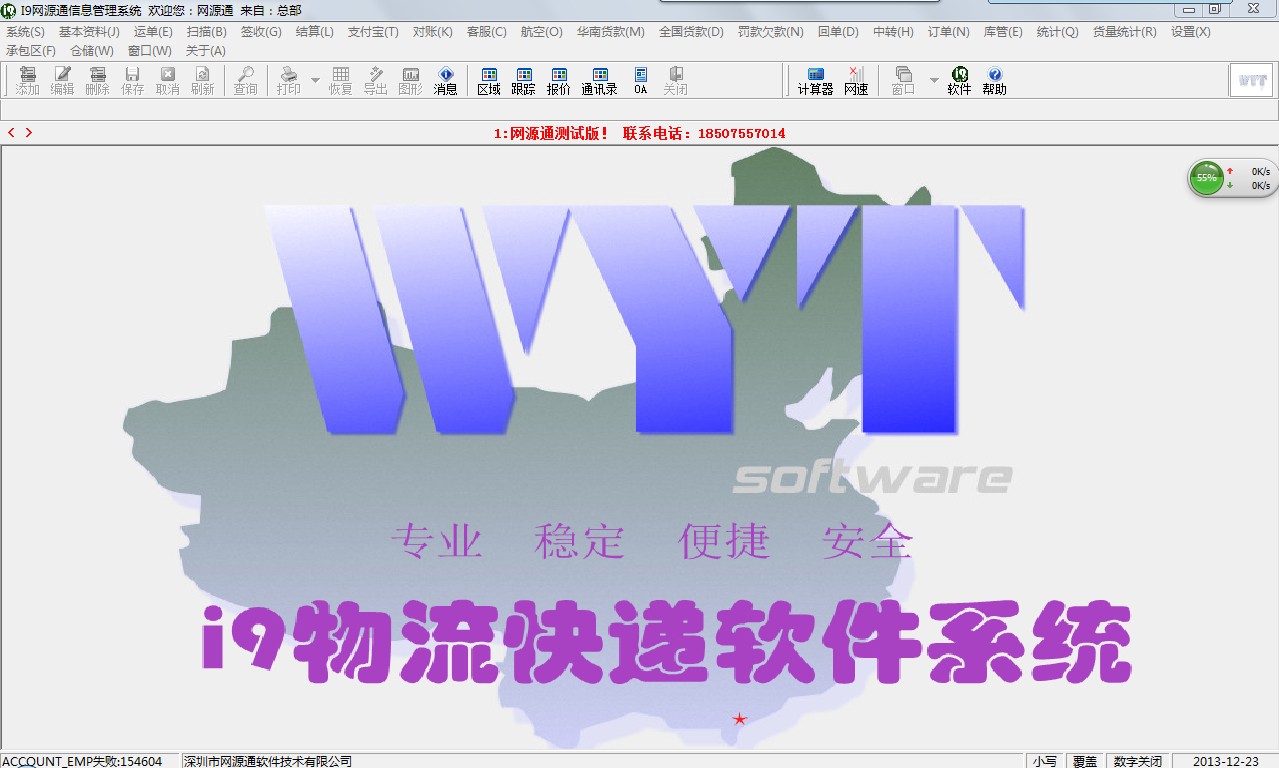Click the 导出 (Export) toolbar icon
The height and width of the screenshot is (768, 1279).
click(x=375, y=81)
